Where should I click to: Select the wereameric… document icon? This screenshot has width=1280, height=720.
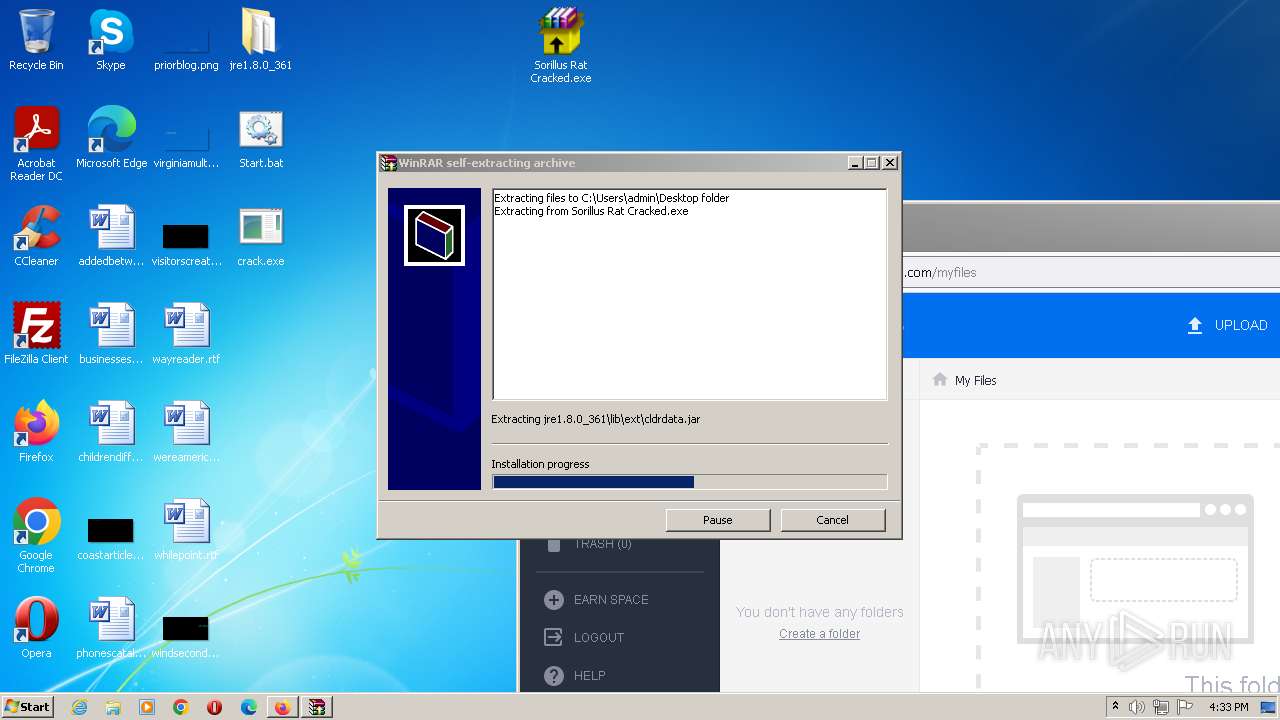186,432
